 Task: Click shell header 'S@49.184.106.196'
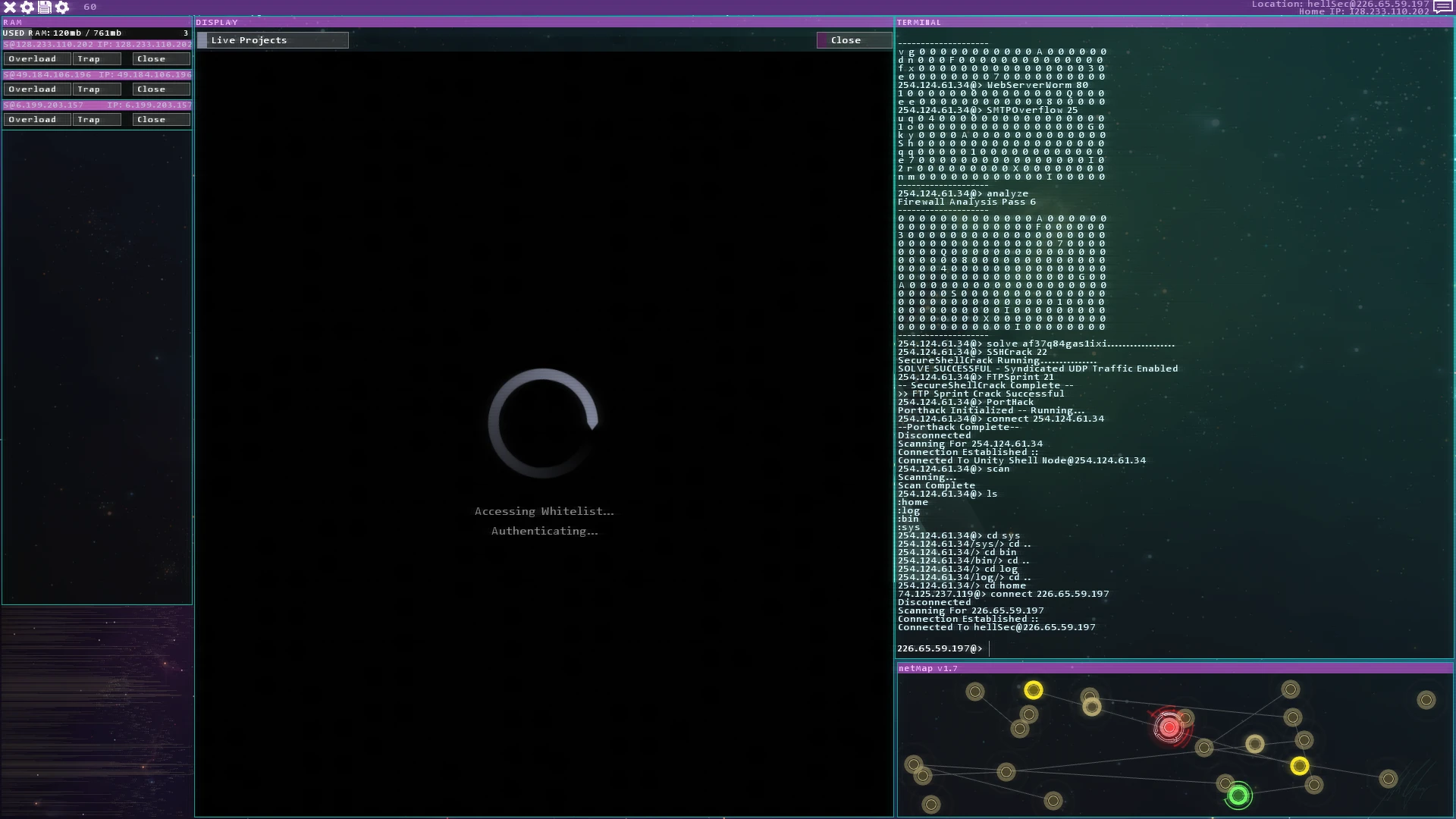pos(47,75)
